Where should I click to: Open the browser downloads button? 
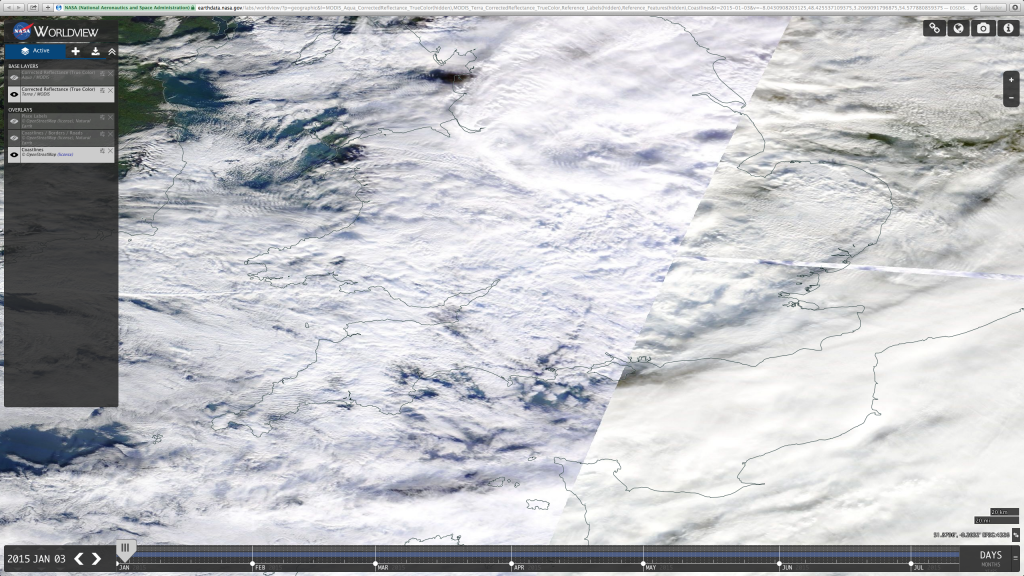(x=1016, y=8)
